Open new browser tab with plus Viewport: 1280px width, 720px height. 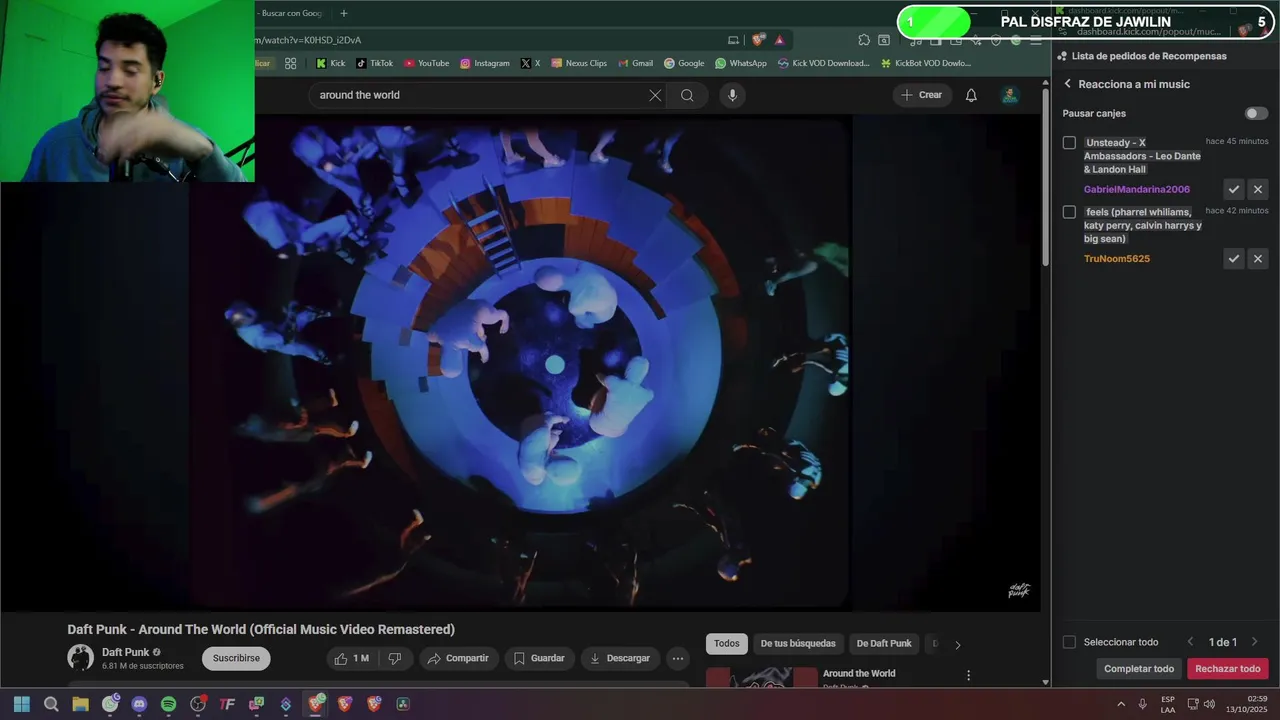pyautogui.click(x=344, y=13)
